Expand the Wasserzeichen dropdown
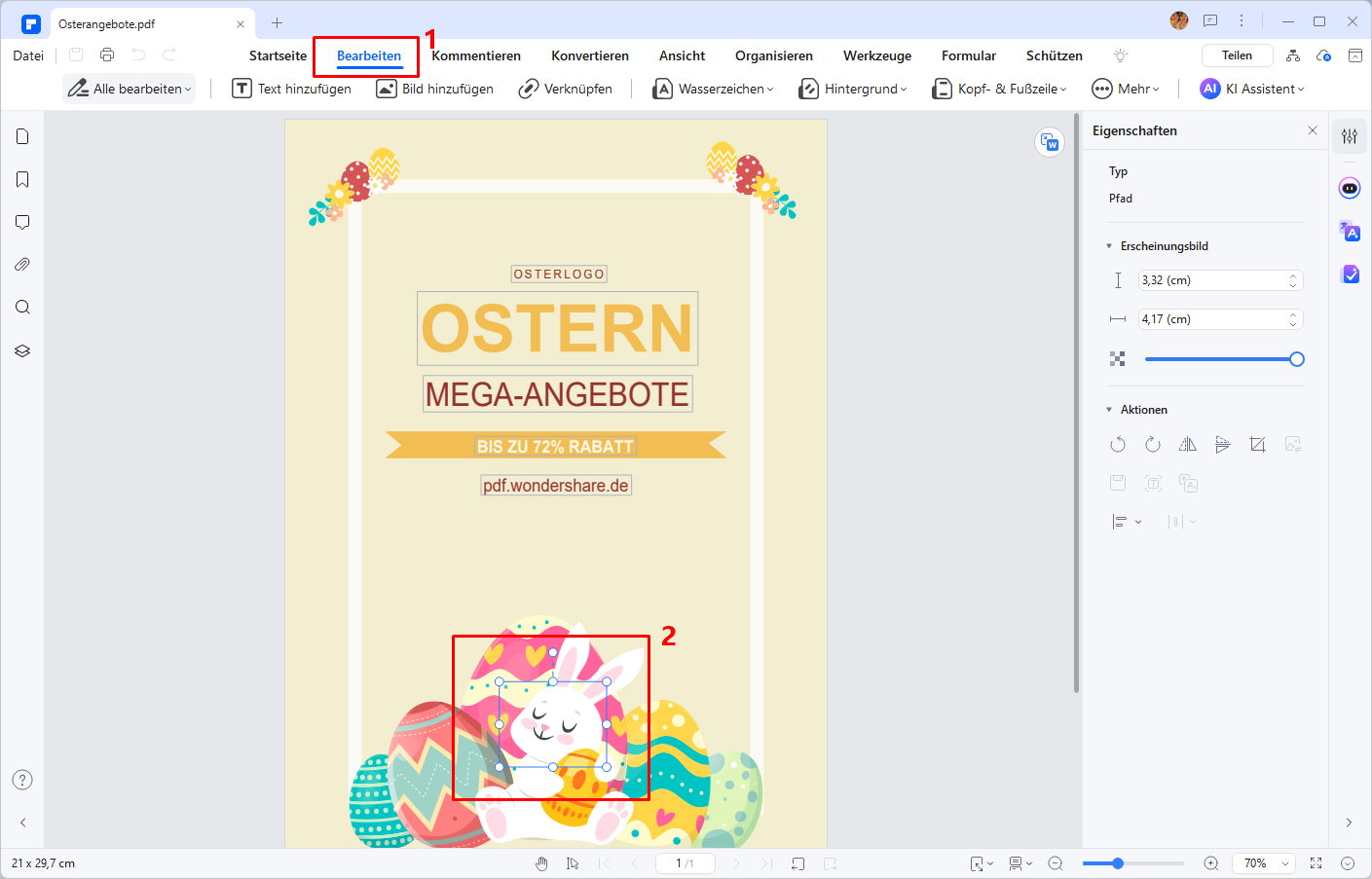This screenshot has height=879, width=1372. click(714, 89)
